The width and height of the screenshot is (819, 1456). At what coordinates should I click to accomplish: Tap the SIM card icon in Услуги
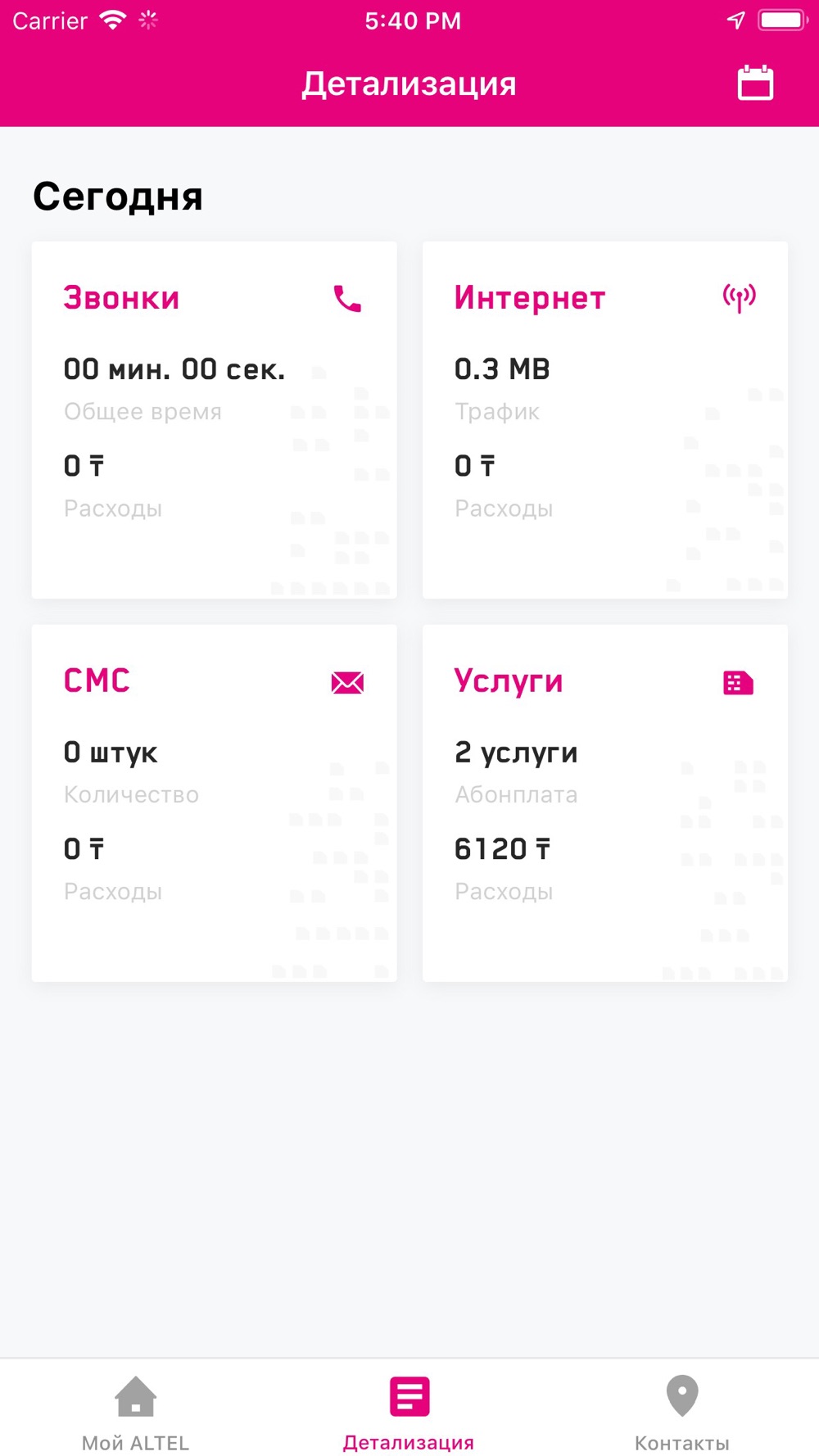[x=738, y=682]
